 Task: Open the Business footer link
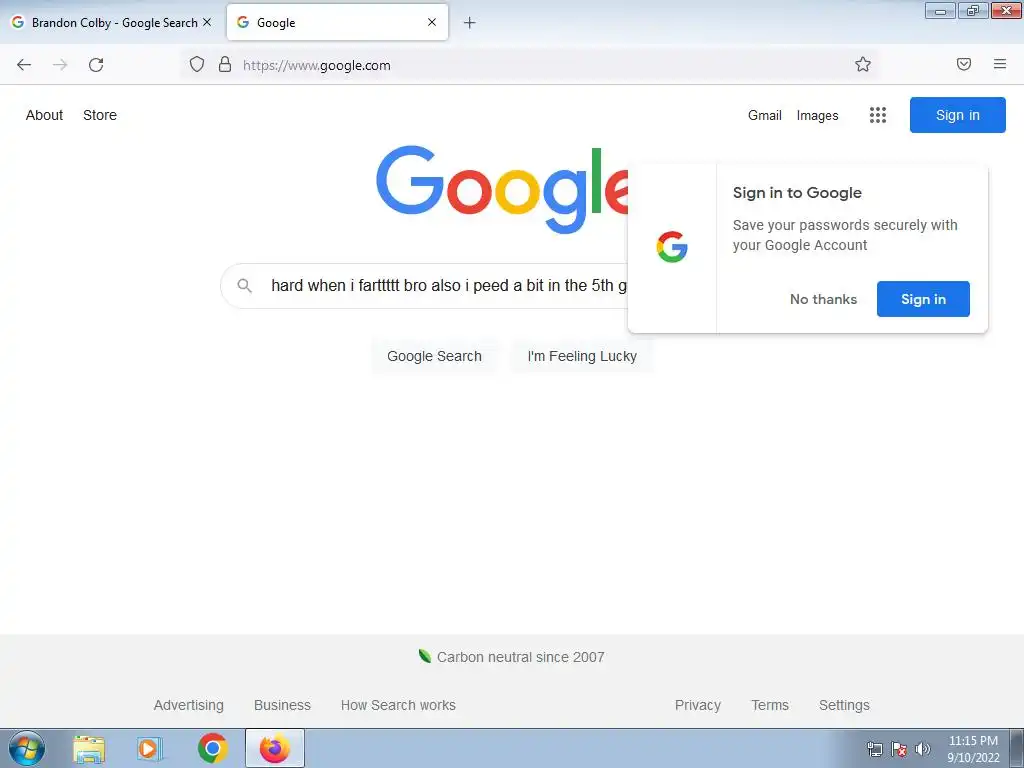[282, 705]
